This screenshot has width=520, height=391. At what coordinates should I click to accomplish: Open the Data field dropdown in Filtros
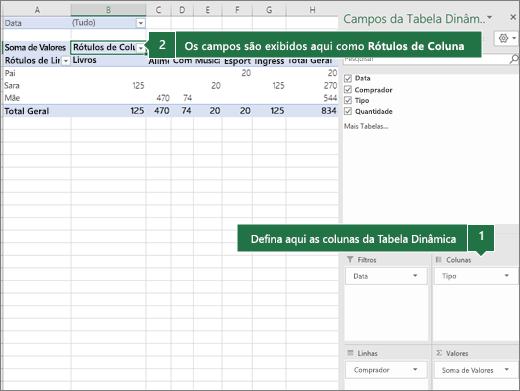pyautogui.click(x=415, y=275)
